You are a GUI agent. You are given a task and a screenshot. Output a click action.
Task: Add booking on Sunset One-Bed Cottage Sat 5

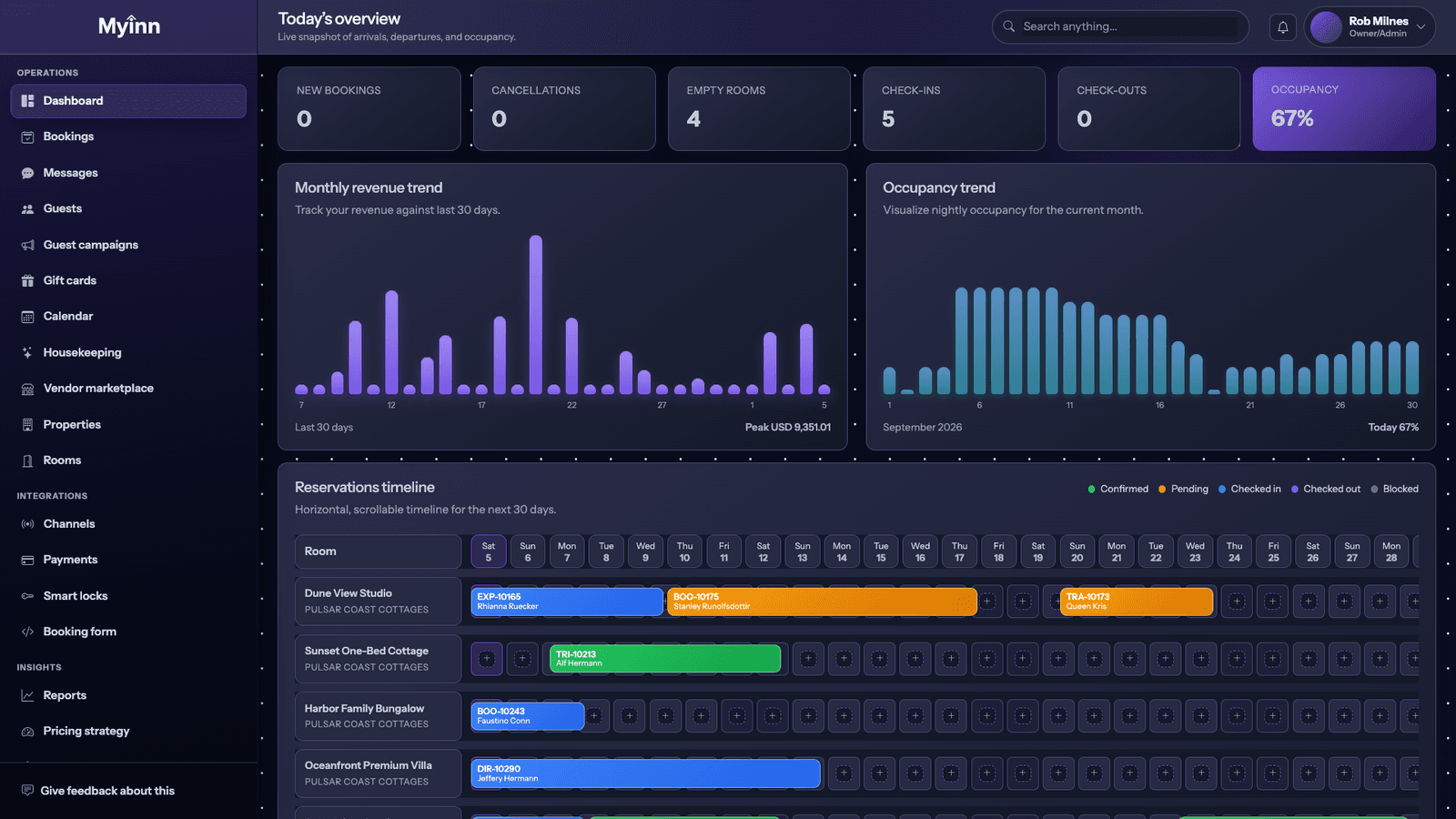click(x=487, y=659)
